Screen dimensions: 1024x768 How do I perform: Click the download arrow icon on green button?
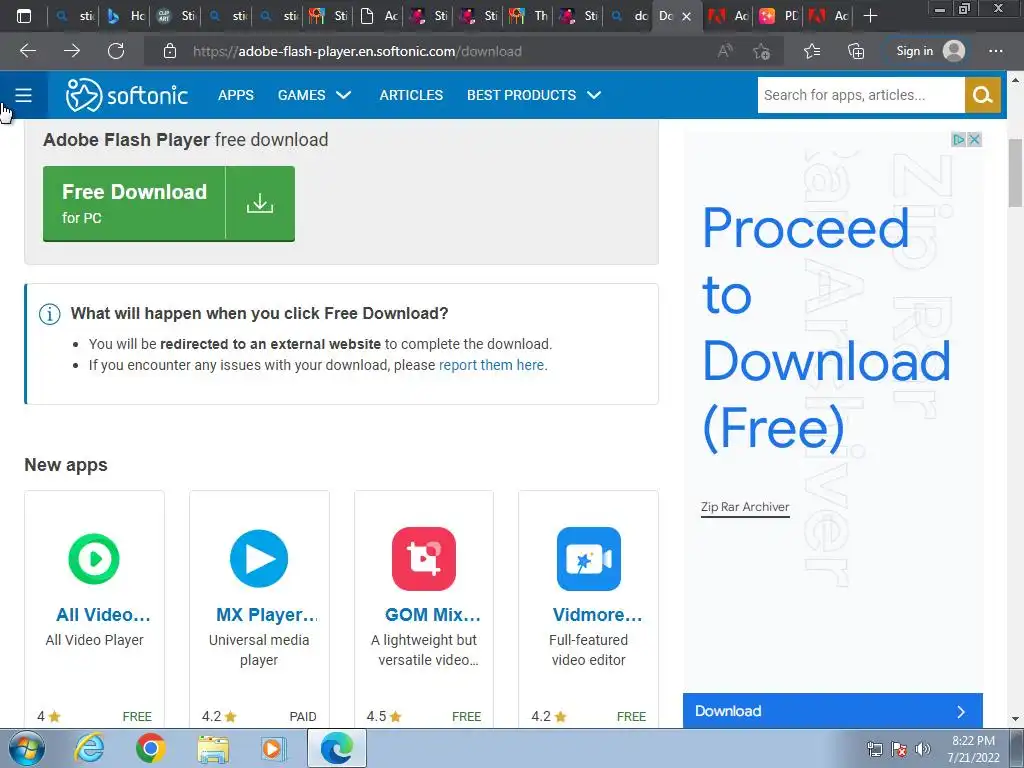(x=260, y=204)
